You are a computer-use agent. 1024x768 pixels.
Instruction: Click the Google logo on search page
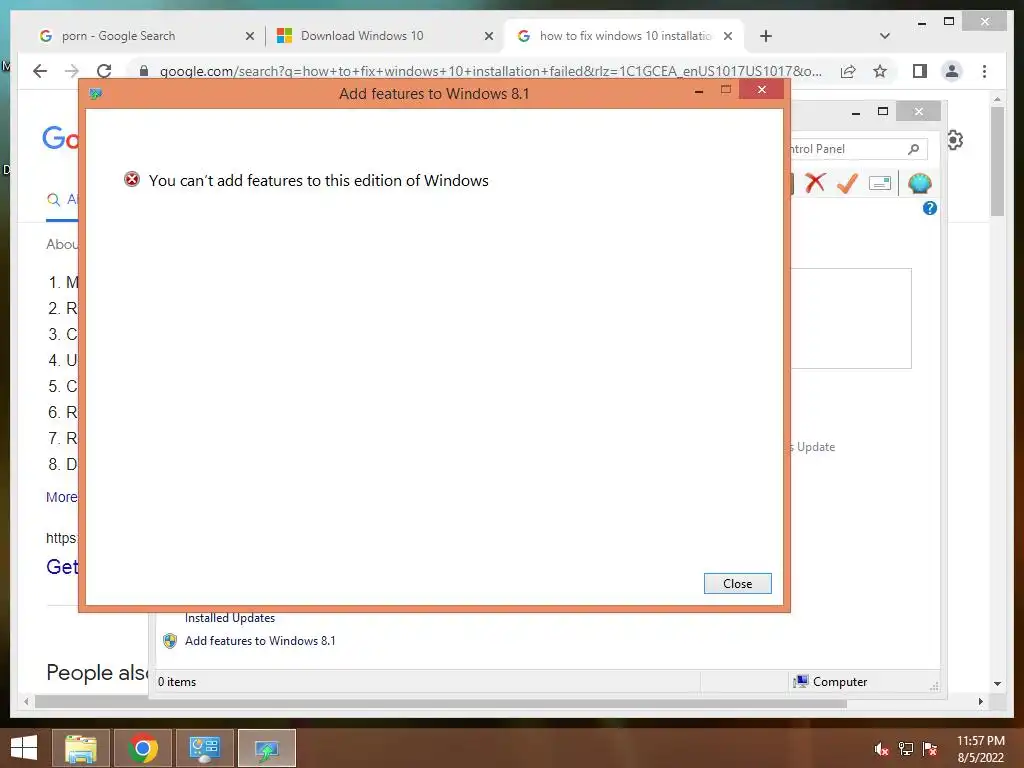pos(60,138)
